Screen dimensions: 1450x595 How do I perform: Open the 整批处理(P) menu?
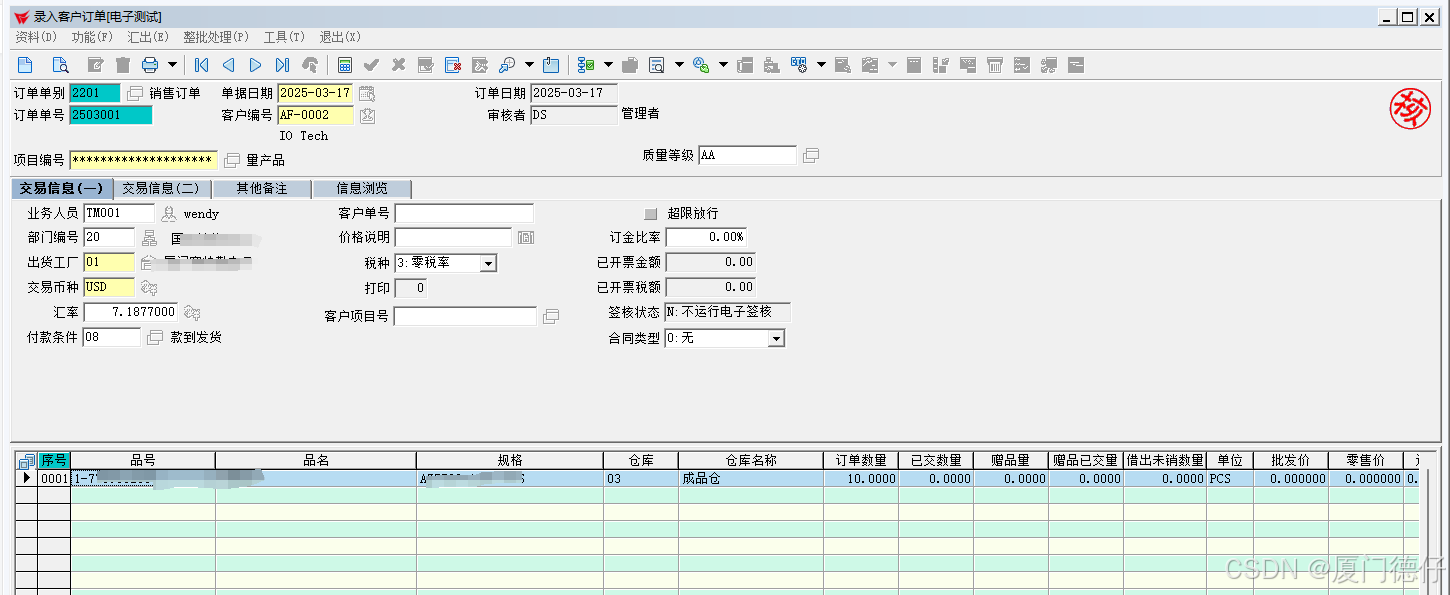216,37
